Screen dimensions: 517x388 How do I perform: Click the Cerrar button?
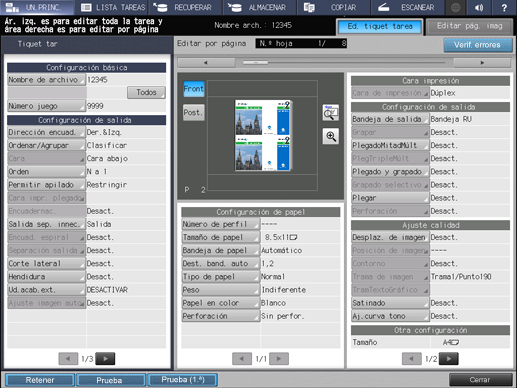coord(480,380)
